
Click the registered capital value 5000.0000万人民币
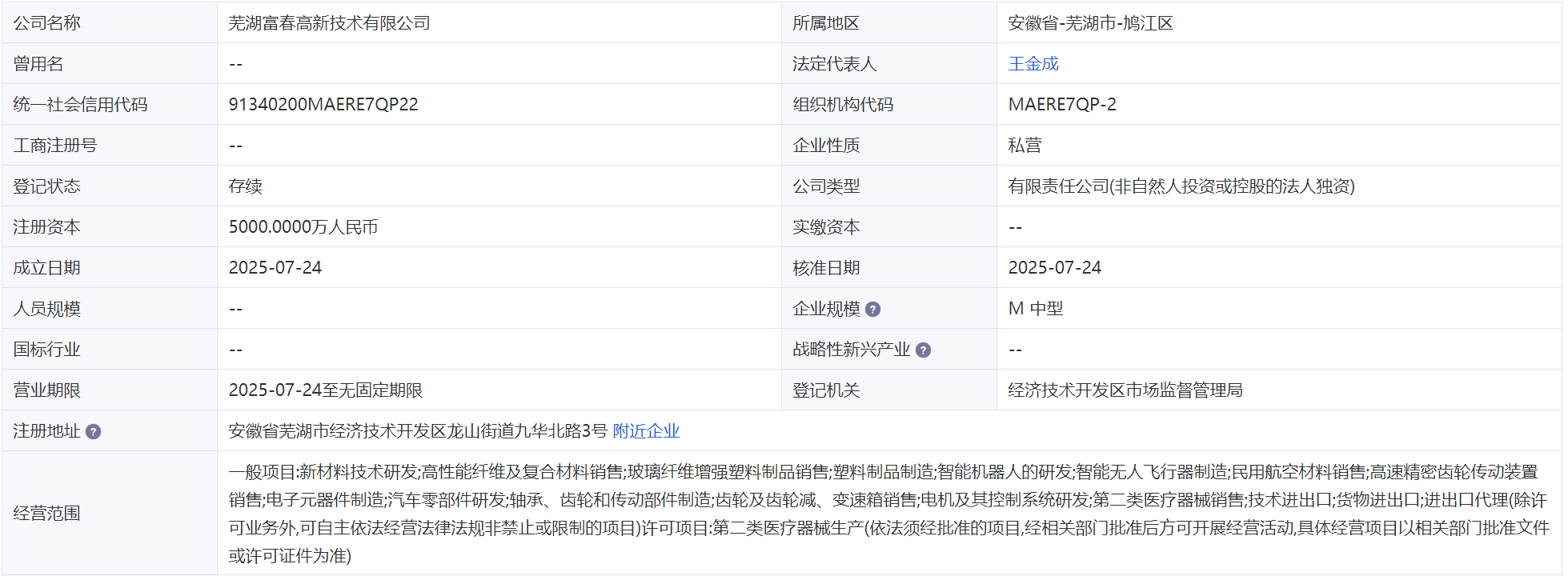coord(303,227)
